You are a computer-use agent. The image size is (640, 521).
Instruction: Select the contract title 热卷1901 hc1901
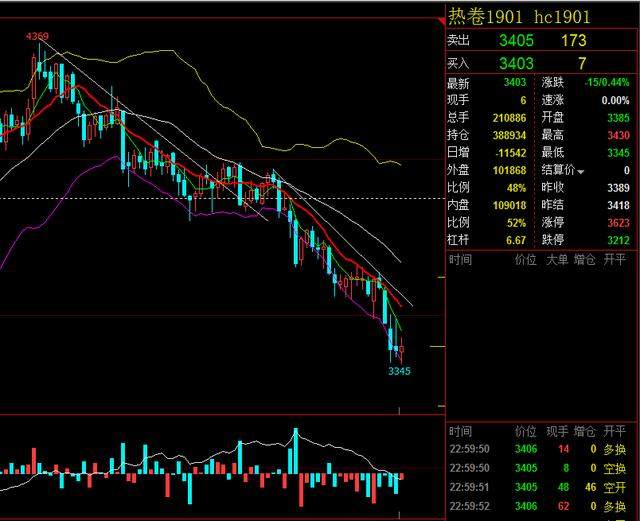[519, 17]
